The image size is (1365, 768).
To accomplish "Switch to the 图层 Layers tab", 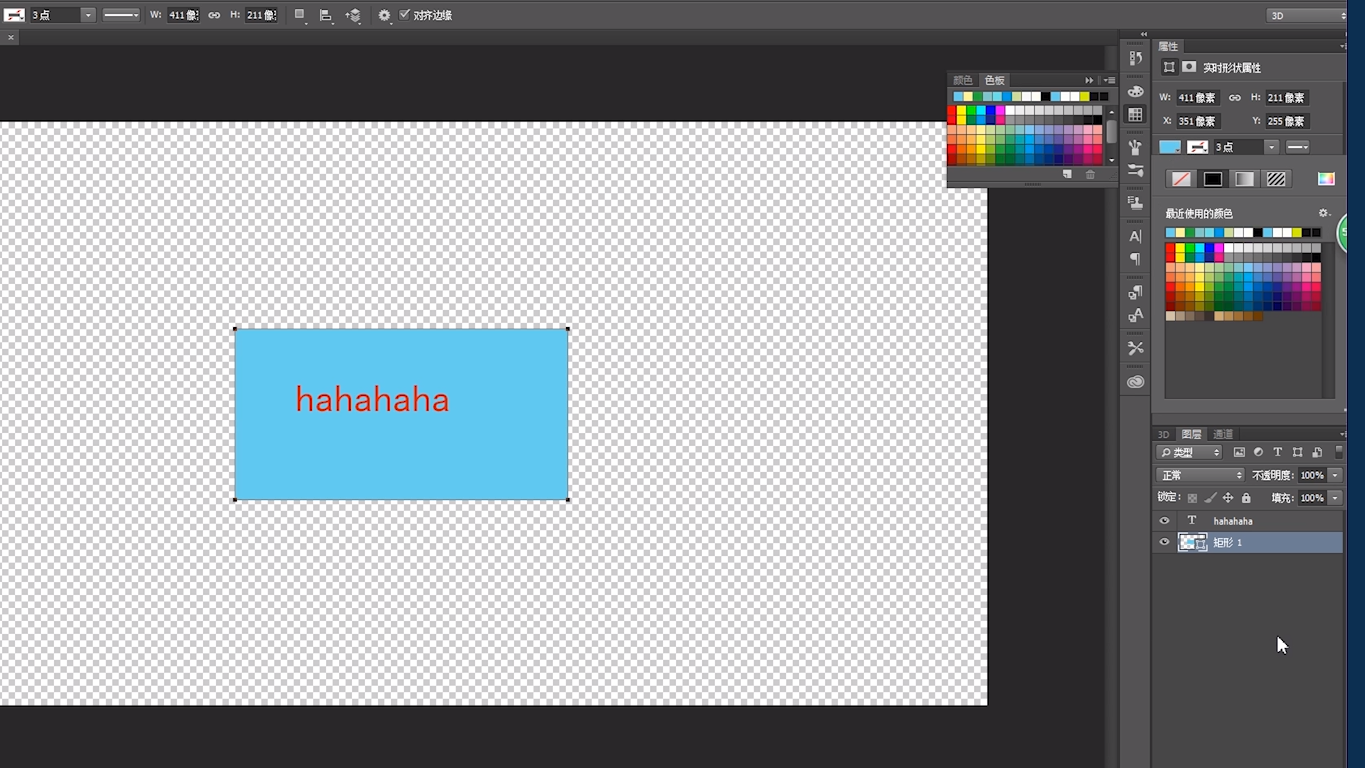I will pos(1192,434).
